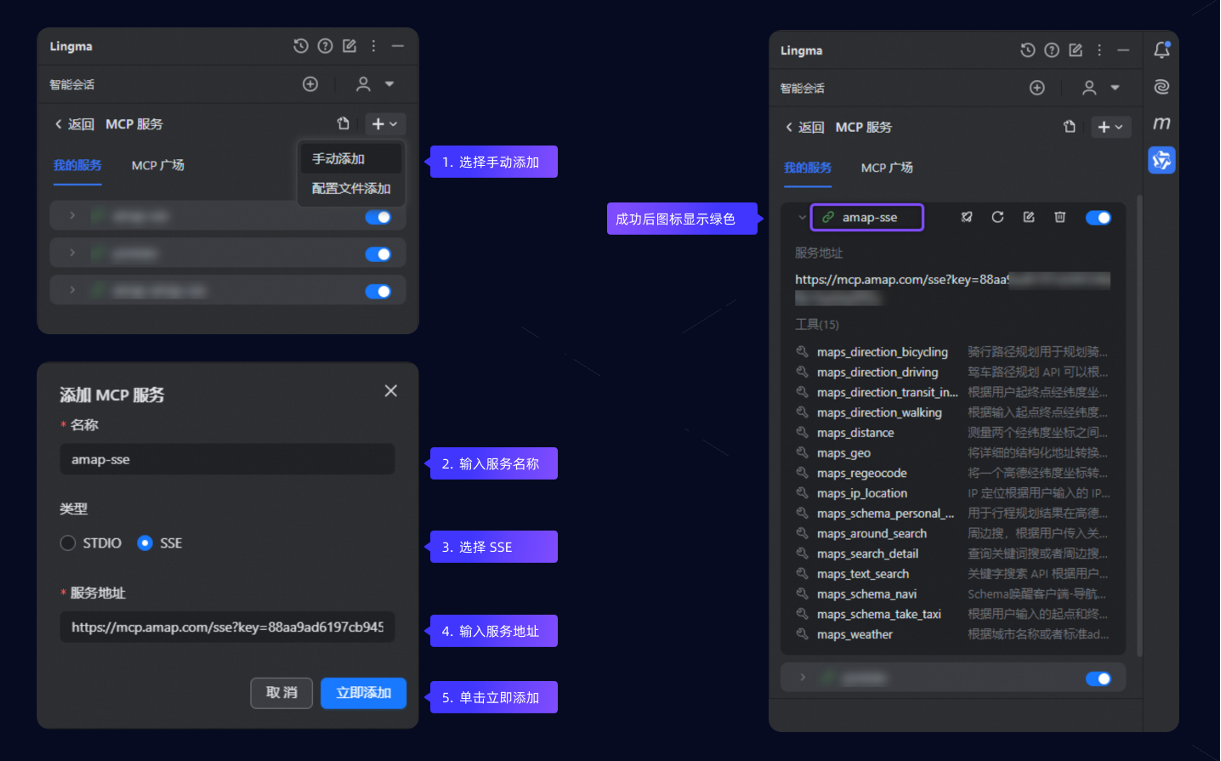Switch to MCP 广场 tab in amap-sse panel

click(x=887, y=168)
